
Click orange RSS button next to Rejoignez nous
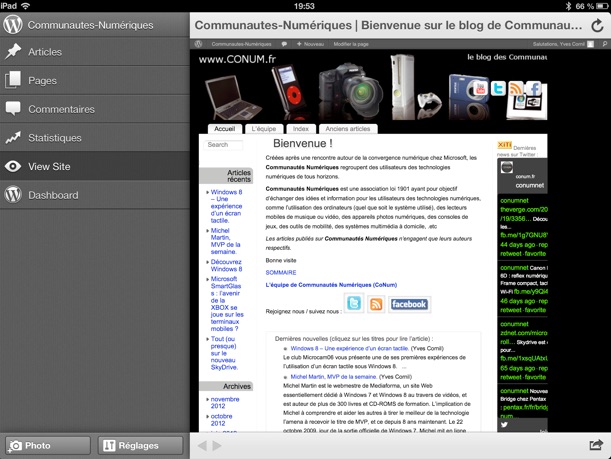(x=376, y=304)
